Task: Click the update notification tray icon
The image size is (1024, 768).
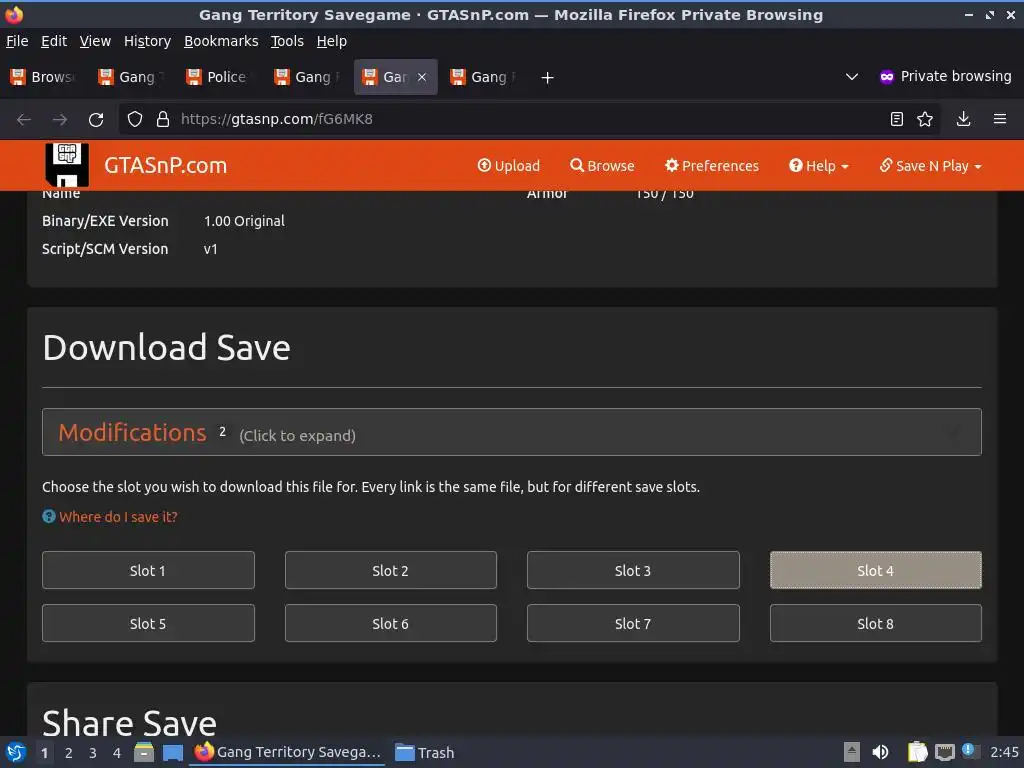Action: (968, 750)
